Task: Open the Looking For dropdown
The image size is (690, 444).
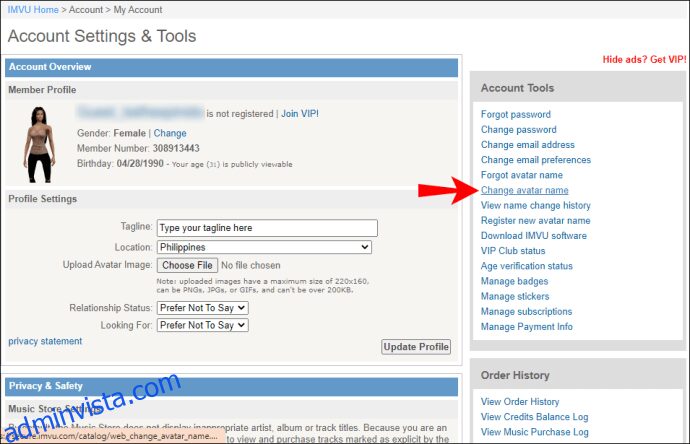Action: pos(202,325)
